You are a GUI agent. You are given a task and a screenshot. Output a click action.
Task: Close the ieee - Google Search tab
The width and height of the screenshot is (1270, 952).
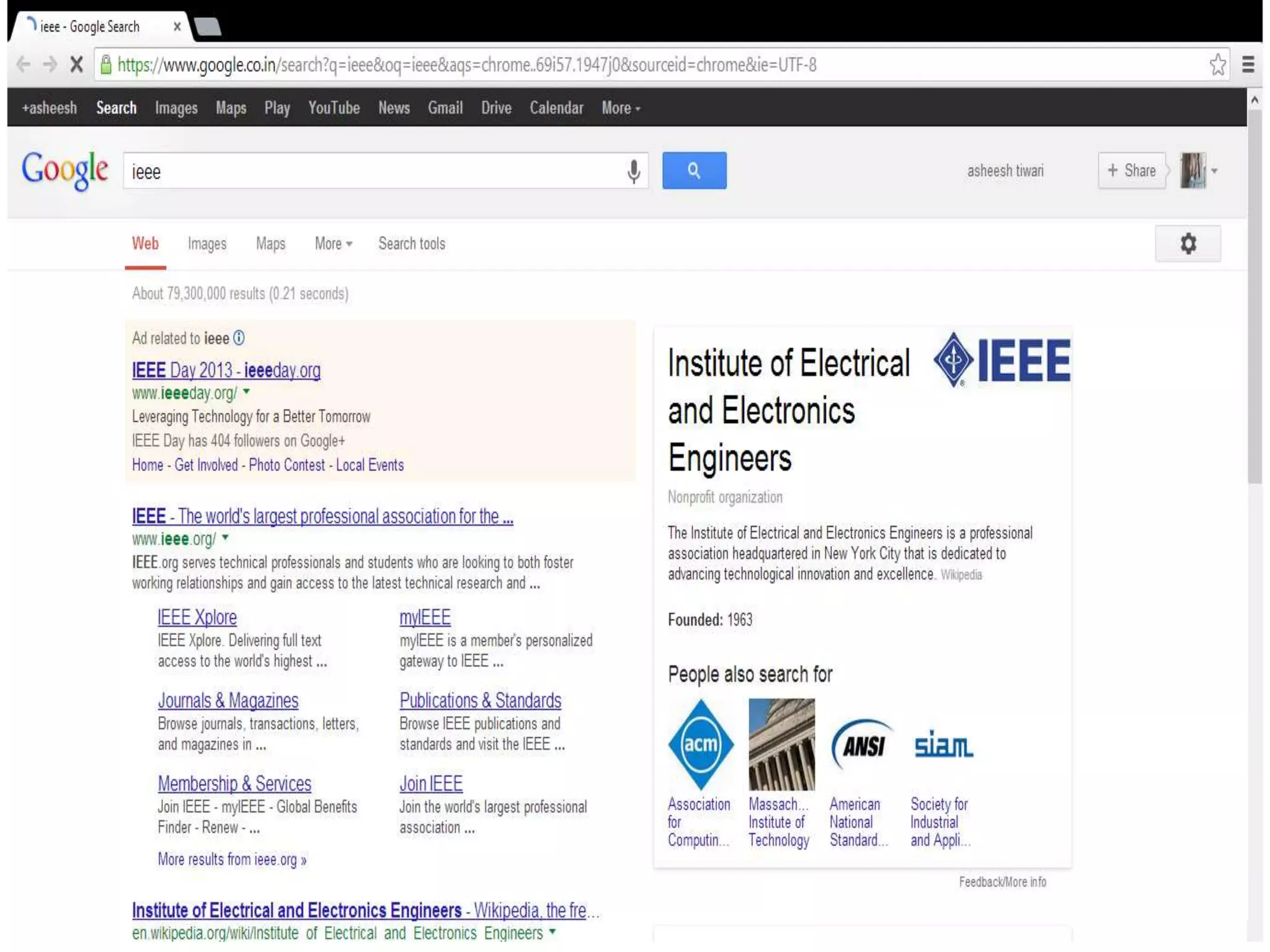[x=177, y=27]
